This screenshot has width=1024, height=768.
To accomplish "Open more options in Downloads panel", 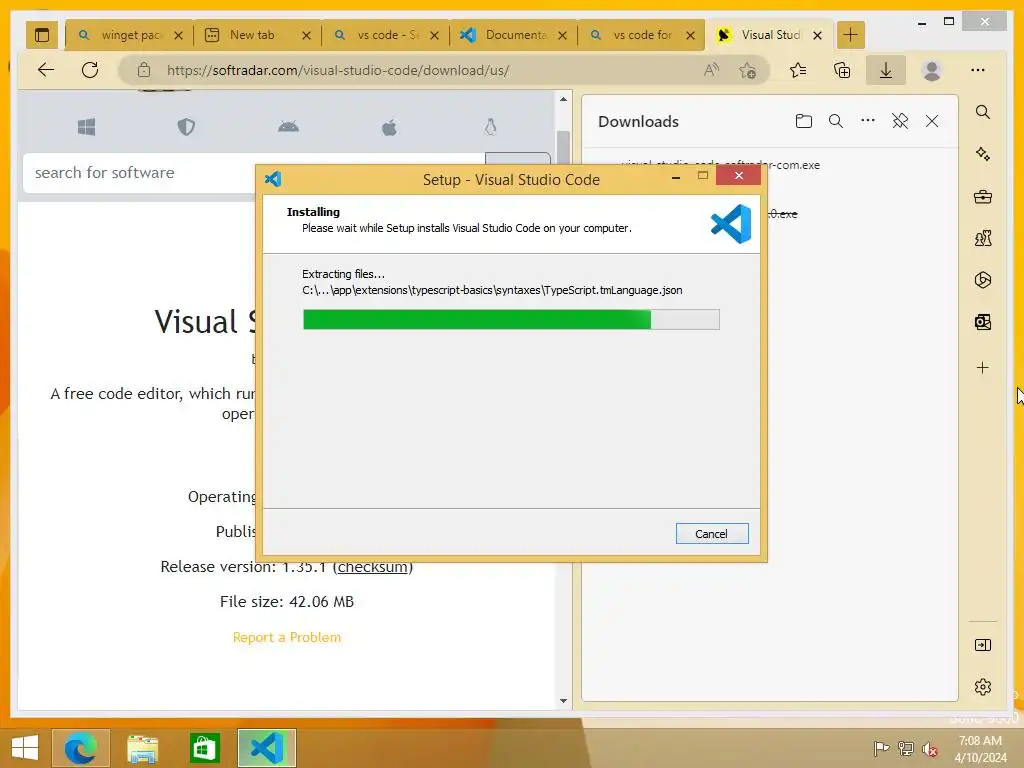I will click(x=868, y=121).
